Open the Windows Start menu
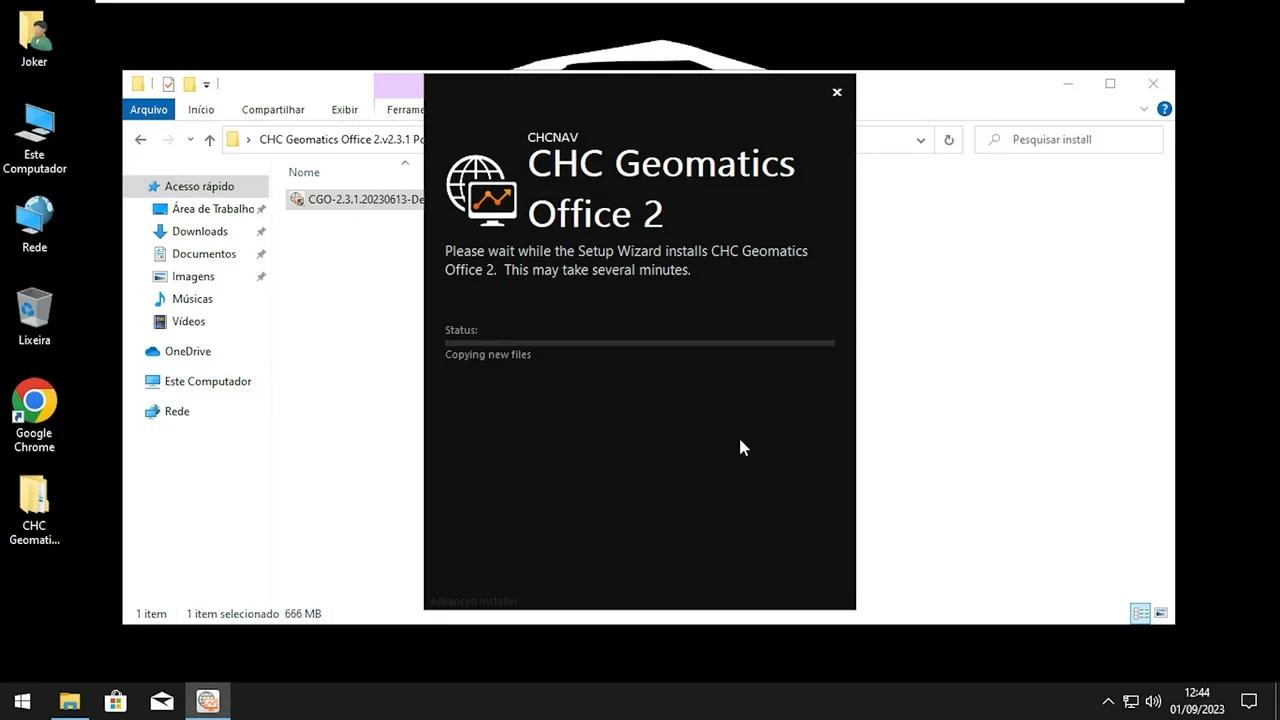 point(22,701)
